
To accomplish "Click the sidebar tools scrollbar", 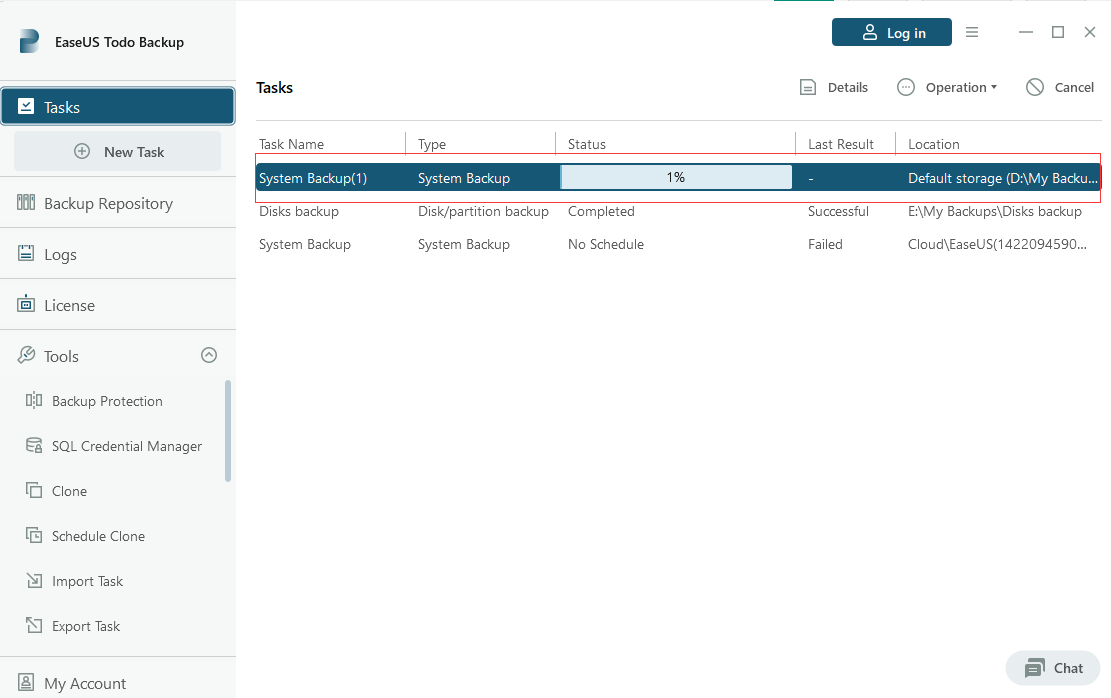I will [227, 431].
